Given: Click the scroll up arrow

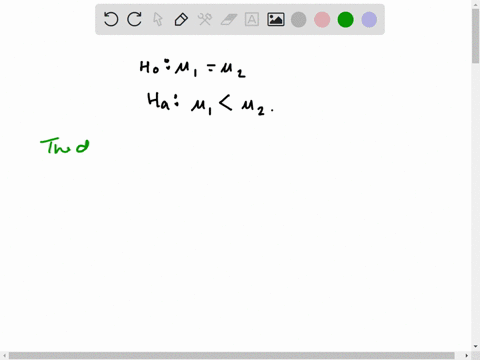Looking at the screenshot, I should (x=476, y=4).
